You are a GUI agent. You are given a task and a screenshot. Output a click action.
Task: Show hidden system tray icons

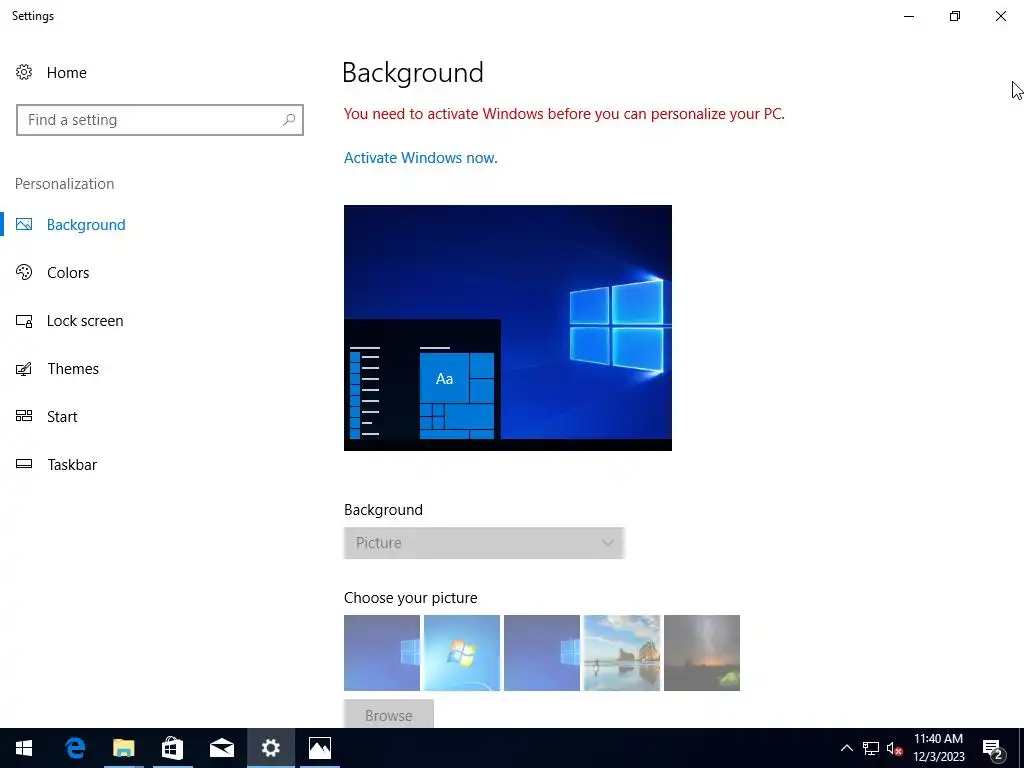click(846, 748)
